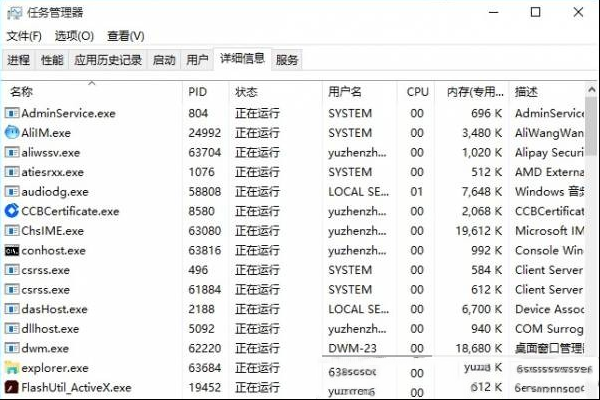Click the conhost.exe console icon
The image size is (600, 400).
coord(11,251)
